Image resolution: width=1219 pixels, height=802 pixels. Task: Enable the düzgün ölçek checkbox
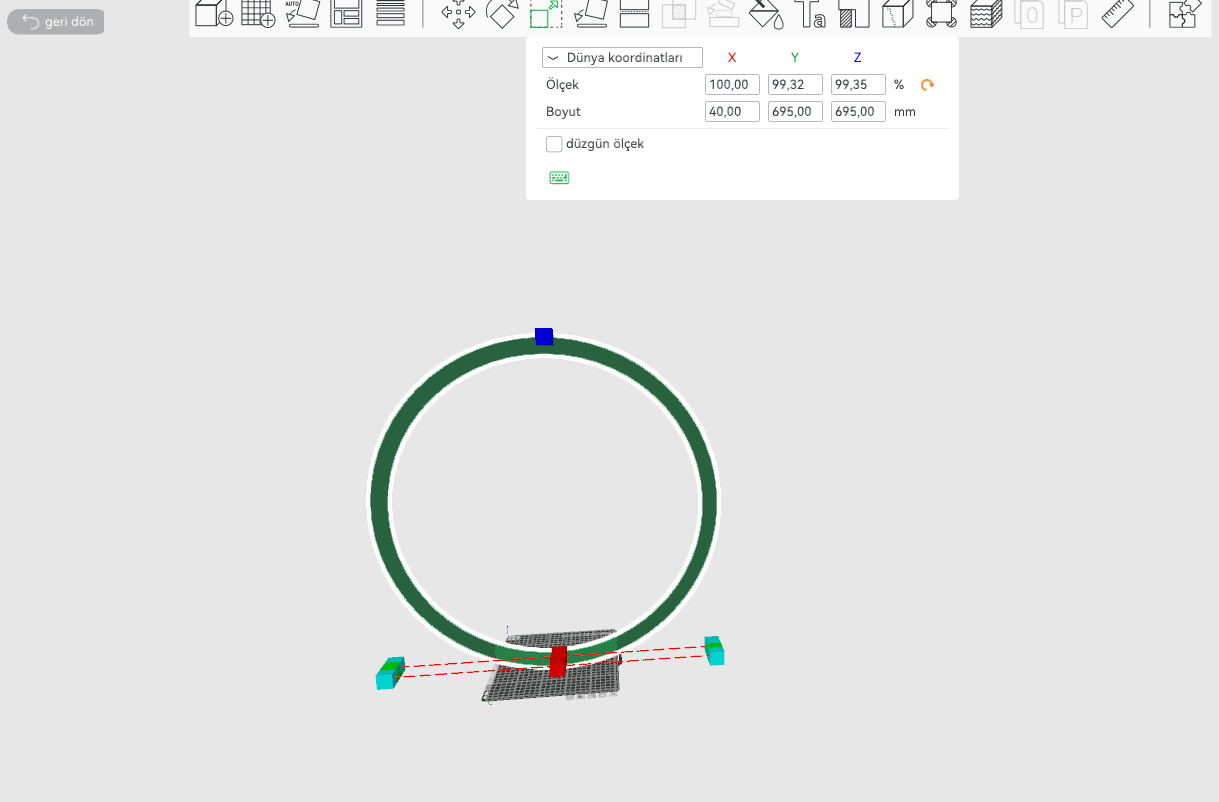tap(554, 144)
